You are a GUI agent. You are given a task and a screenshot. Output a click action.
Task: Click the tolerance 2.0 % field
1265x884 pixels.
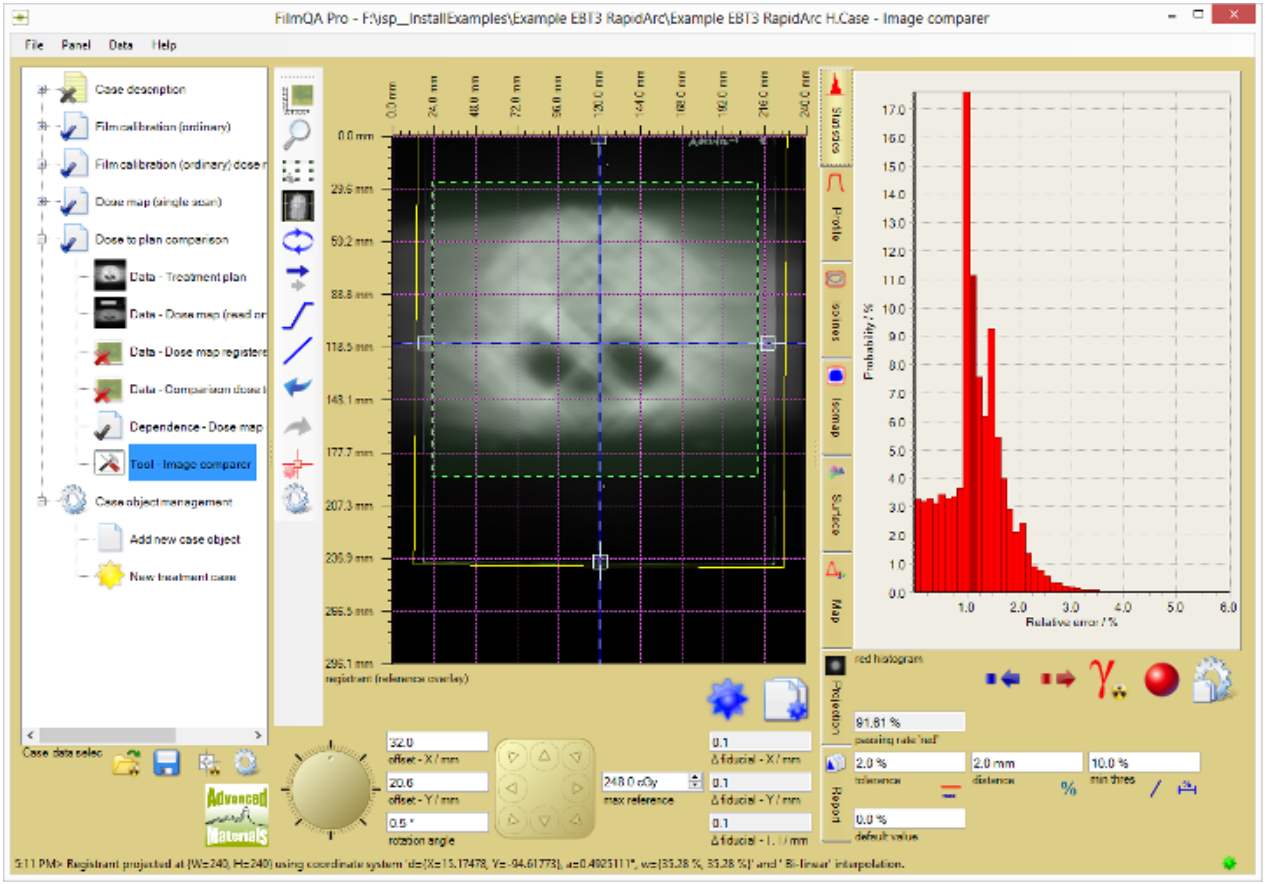pyautogui.click(x=909, y=762)
